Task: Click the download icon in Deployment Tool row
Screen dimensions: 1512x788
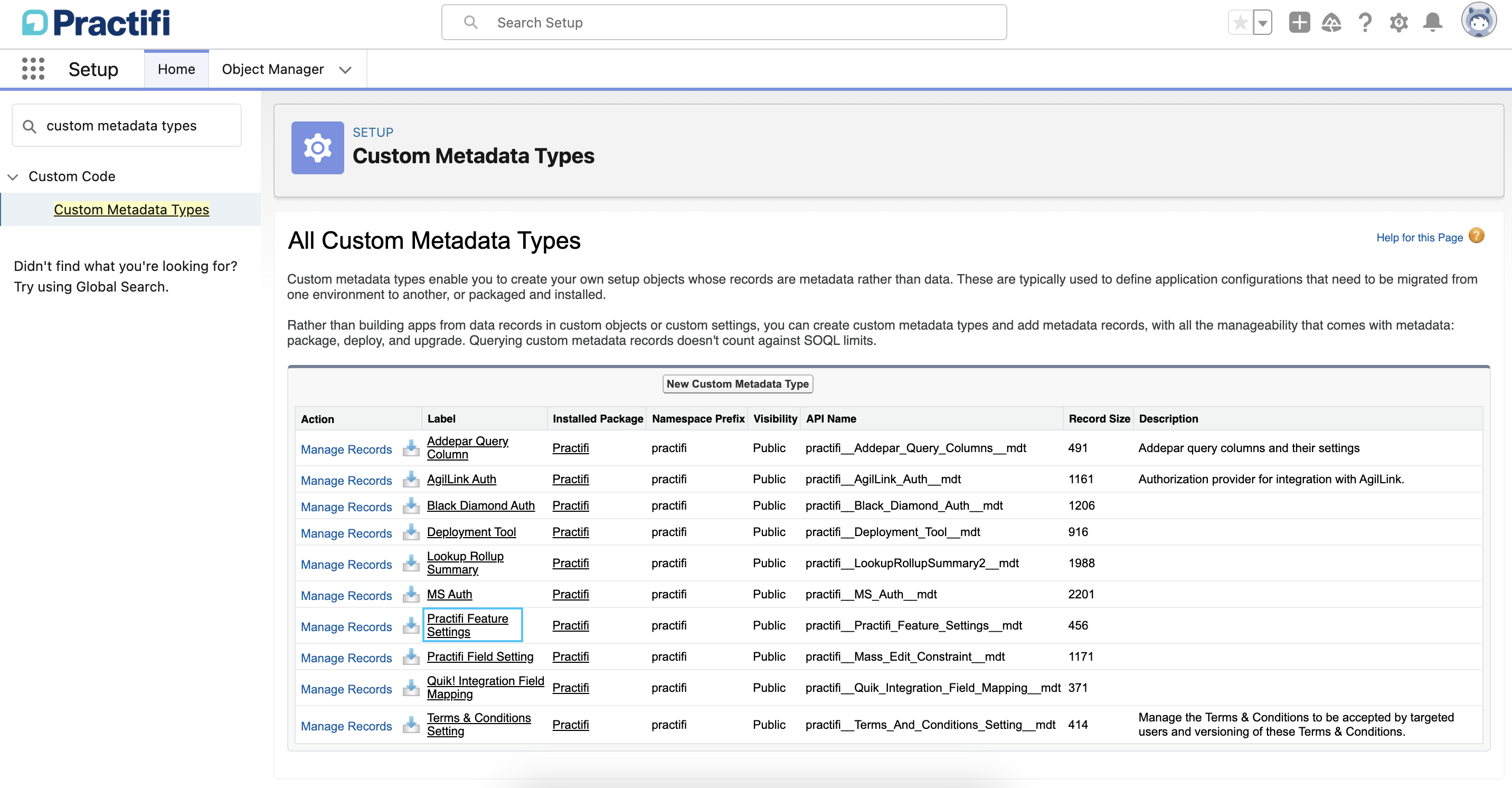Action: coord(411,532)
